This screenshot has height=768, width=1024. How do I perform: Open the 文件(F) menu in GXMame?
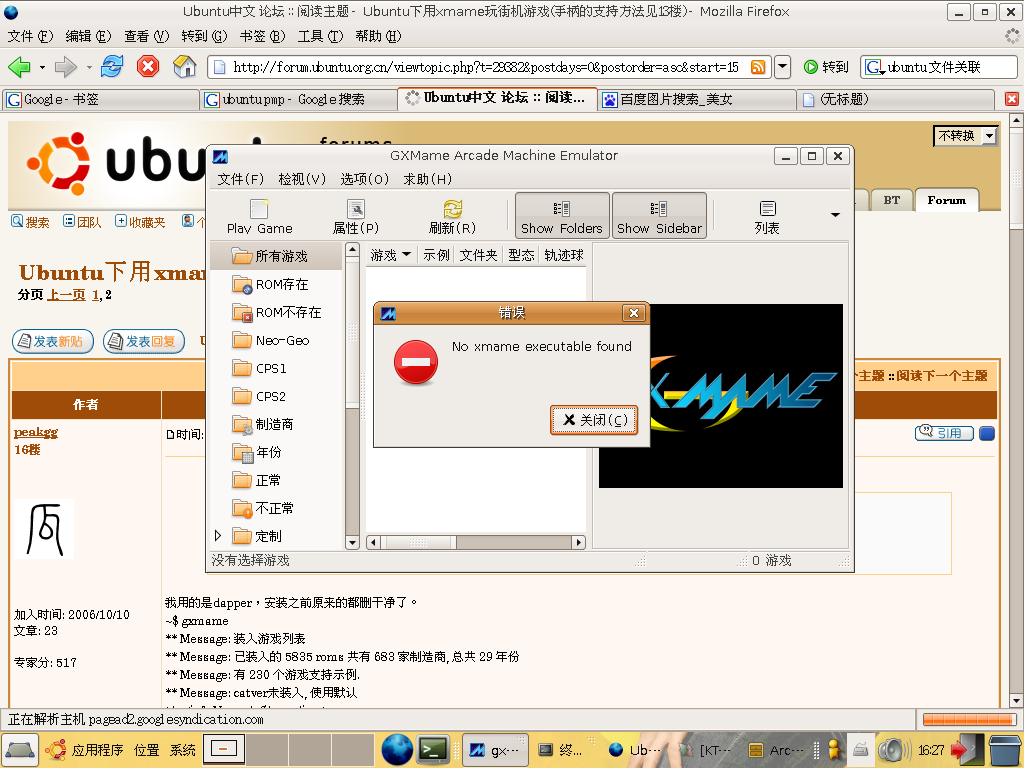(x=240, y=179)
